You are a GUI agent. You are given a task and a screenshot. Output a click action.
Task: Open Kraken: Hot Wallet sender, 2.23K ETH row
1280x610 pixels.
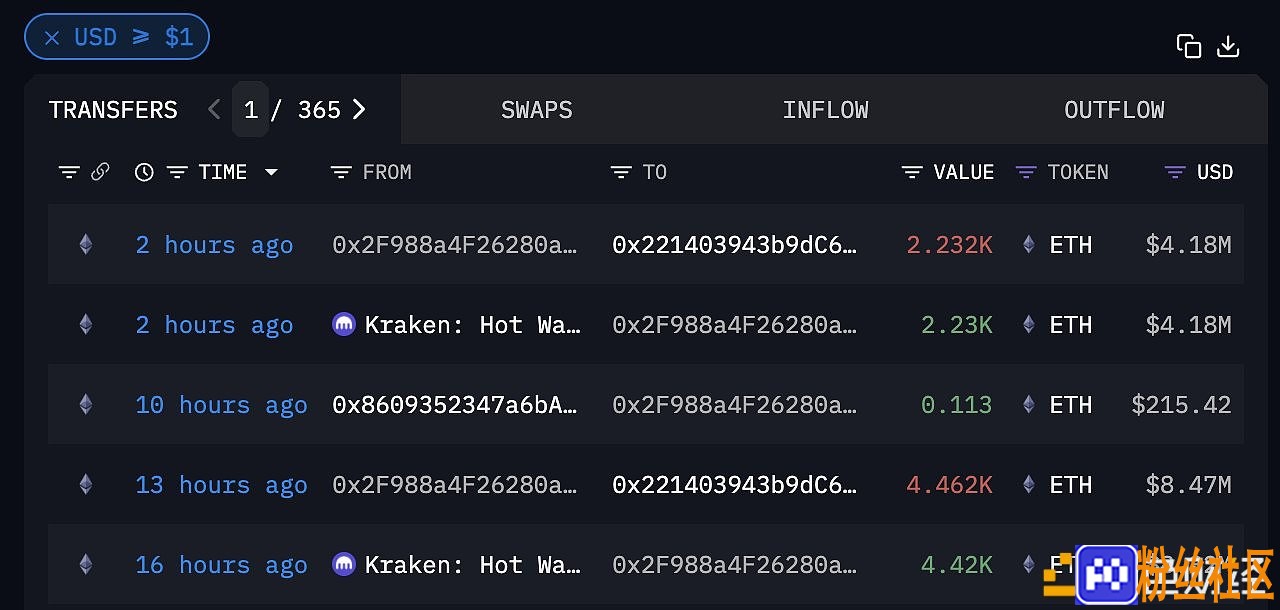pos(457,325)
